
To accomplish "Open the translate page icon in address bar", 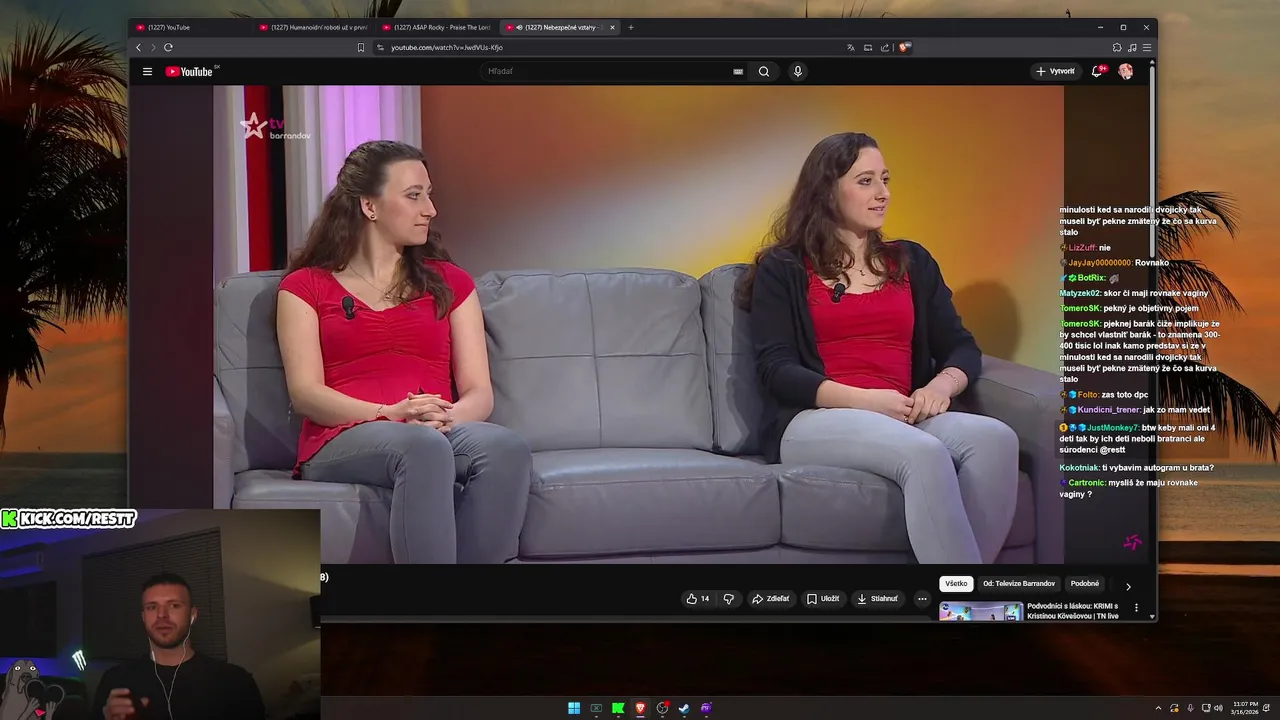I will (x=851, y=47).
